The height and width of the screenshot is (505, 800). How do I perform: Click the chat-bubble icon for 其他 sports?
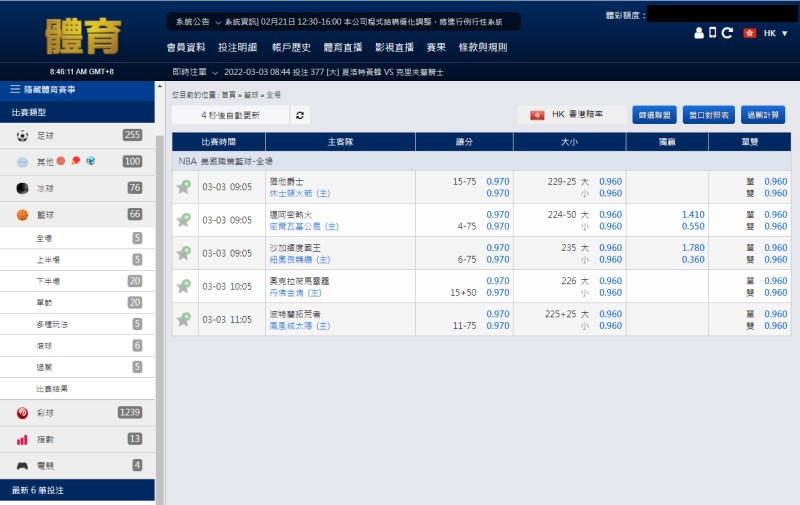tap(22, 162)
